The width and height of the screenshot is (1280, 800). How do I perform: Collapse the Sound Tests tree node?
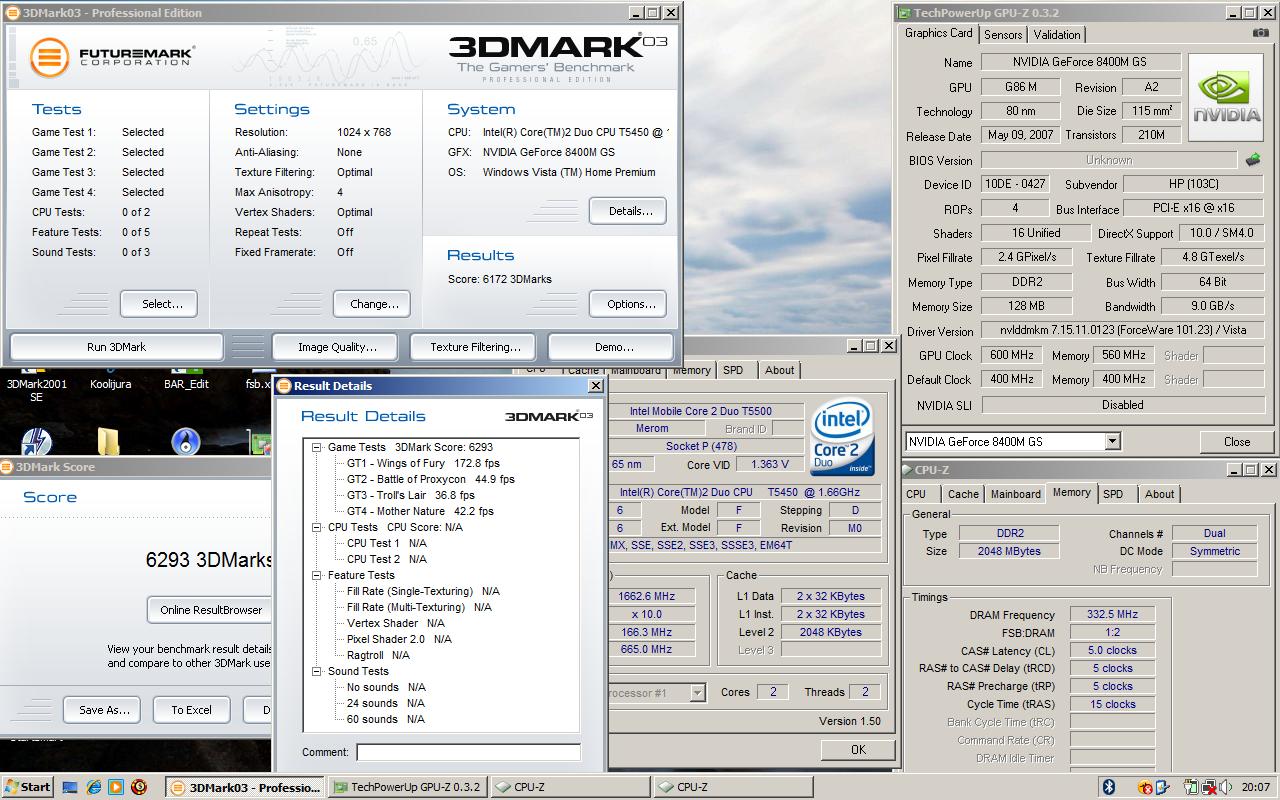(x=317, y=671)
